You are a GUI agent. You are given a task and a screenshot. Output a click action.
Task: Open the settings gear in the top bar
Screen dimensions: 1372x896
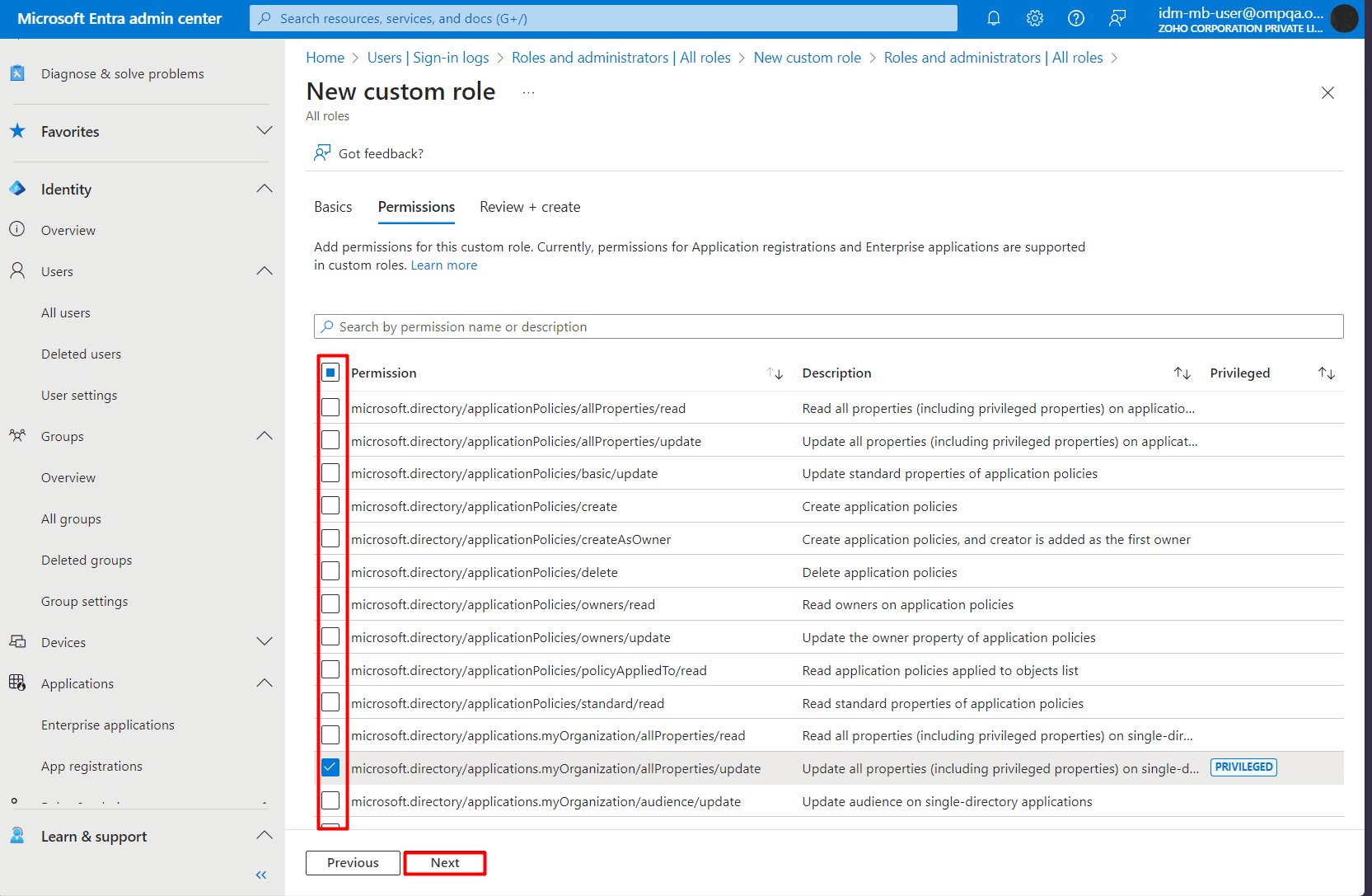[x=1034, y=17]
